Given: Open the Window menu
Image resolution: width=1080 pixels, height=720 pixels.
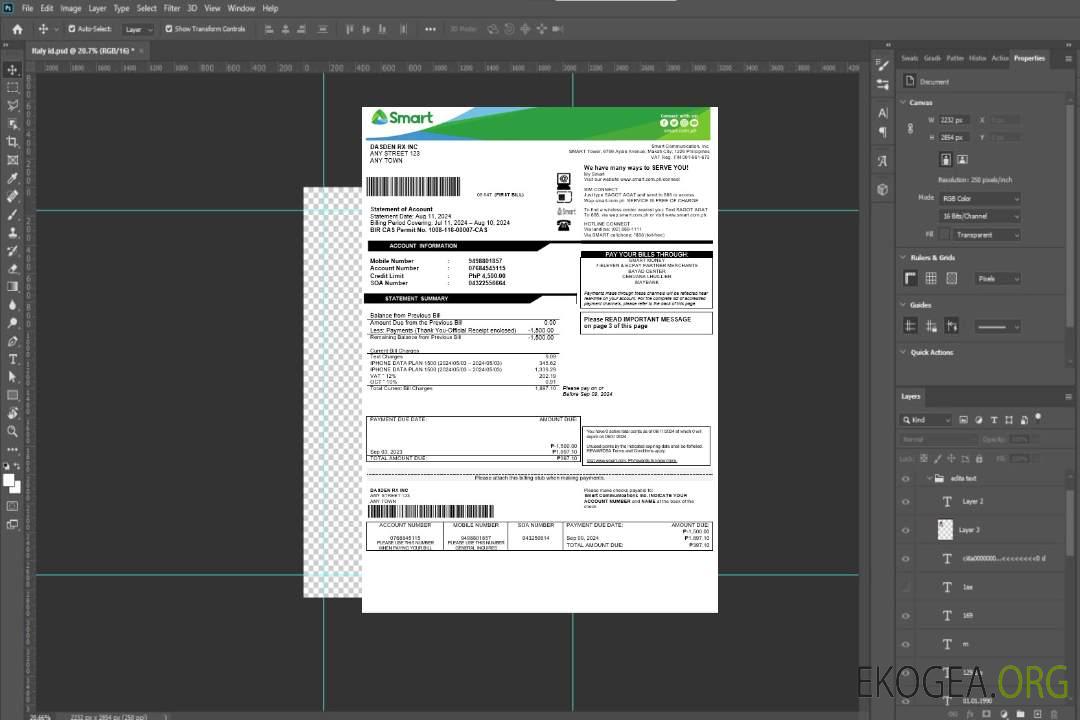Looking at the screenshot, I should (x=241, y=8).
